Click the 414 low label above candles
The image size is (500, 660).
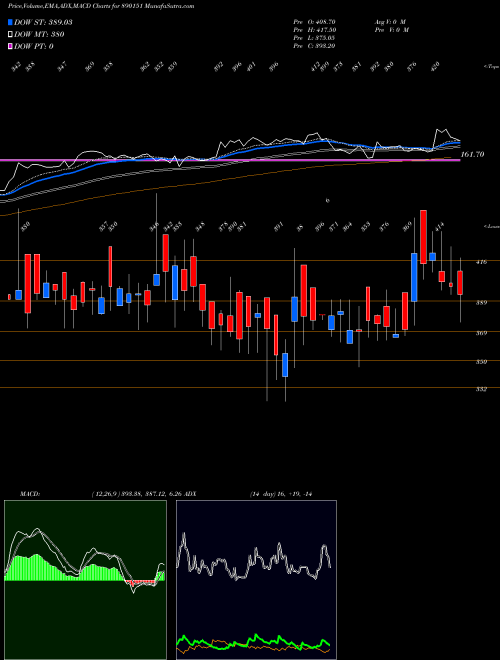[x=439, y=226]
